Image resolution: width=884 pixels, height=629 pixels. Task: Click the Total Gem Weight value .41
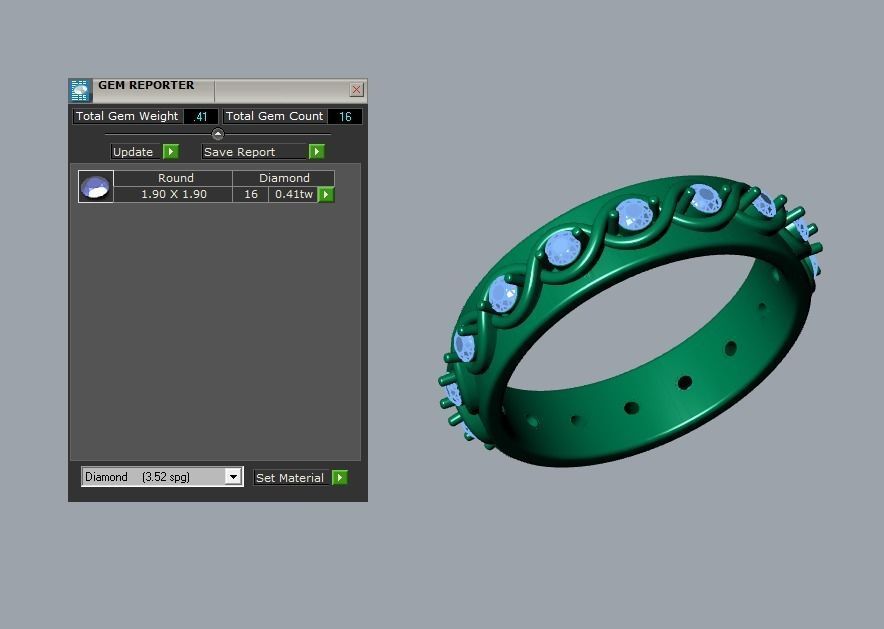click(201, 117)
